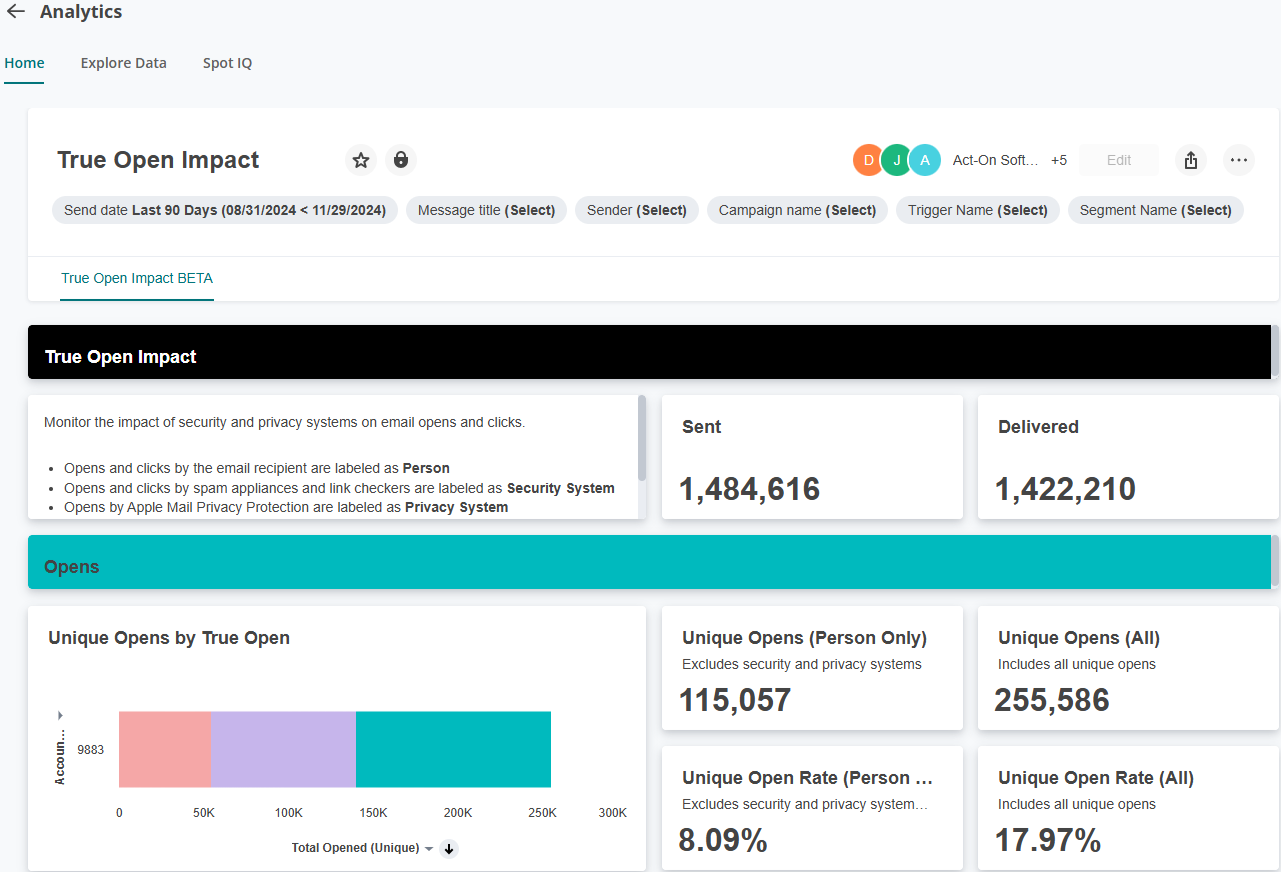Open the Campaign name filter chip
Screen dimensions: 1281x872
(x=797, y=210)
